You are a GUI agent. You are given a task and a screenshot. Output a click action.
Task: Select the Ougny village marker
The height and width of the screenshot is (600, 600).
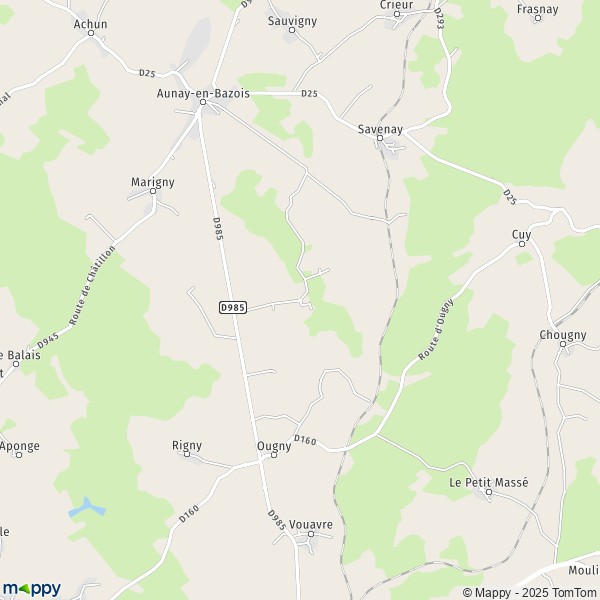274,455
